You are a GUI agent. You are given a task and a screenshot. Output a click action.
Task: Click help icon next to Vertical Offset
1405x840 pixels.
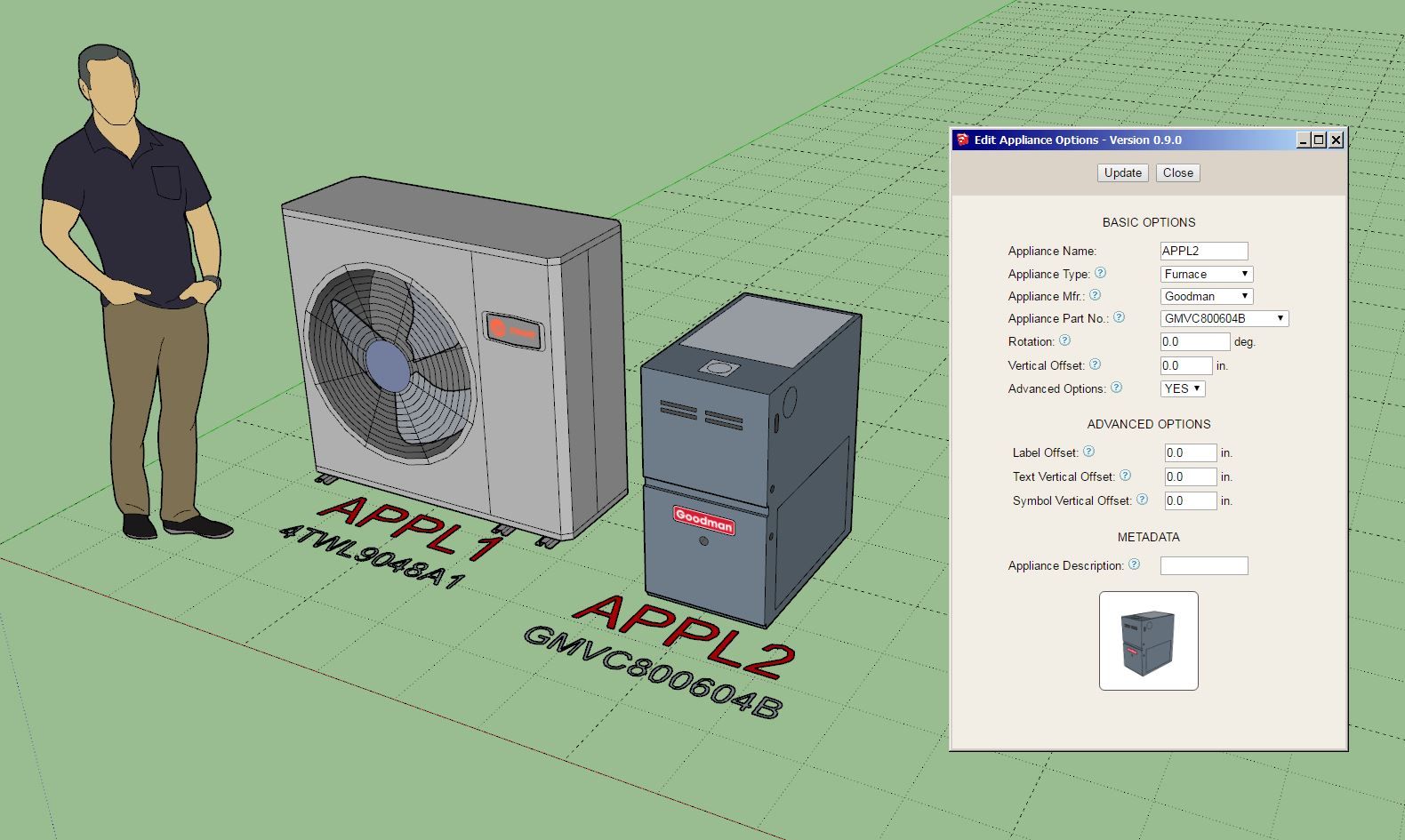click(x=1096, y=364)
